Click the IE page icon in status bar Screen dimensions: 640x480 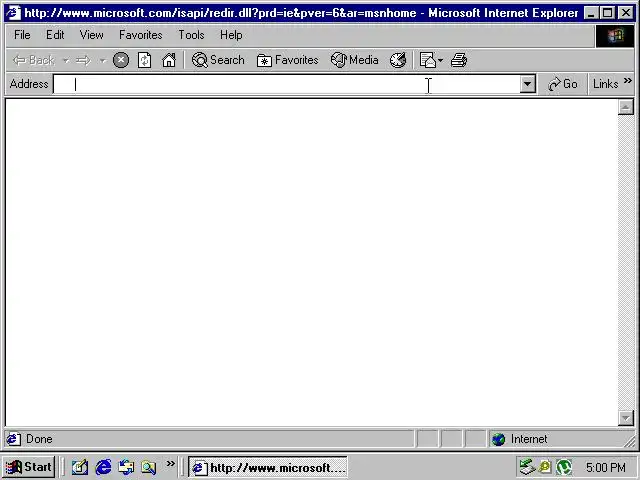[x=13, y=439]
